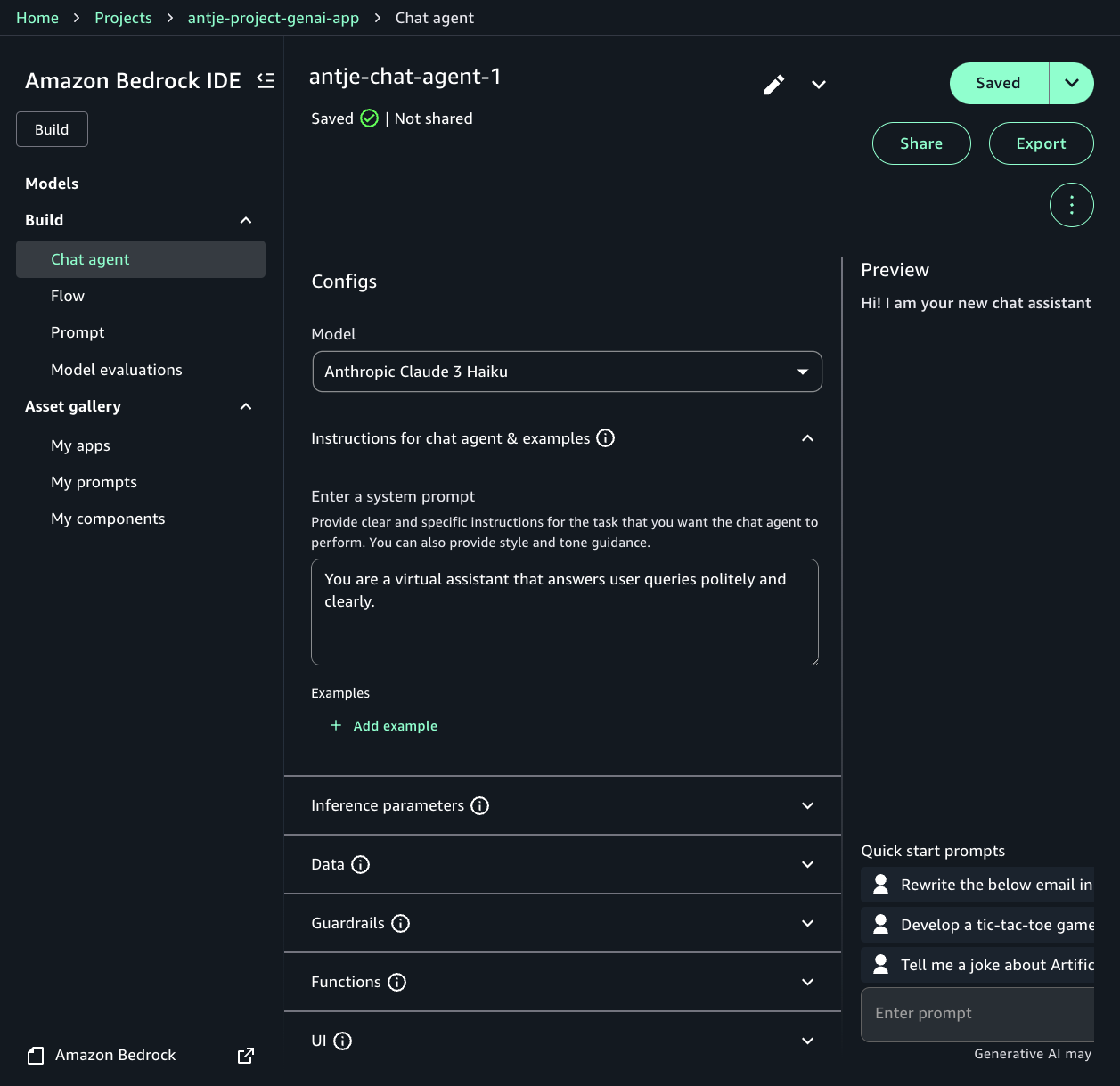Click the Export button
The width and height of the screenshot is (1120, 1086).
(x=1042, y=143)
